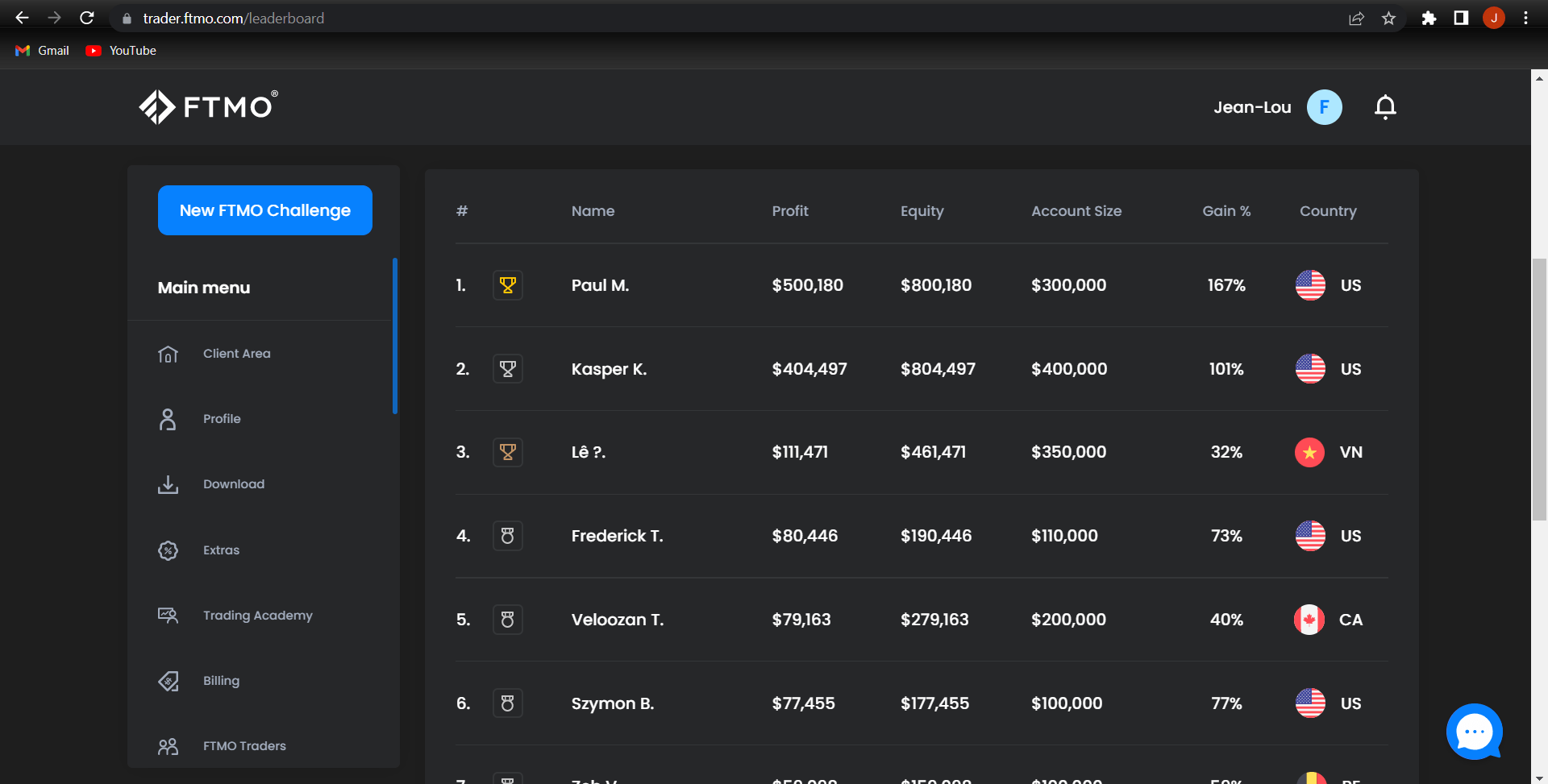The height and width of the screenshot is (784, 1548).
Task: Click the Vietnam flag next to Lê ?.
Action: point(1309,452)
